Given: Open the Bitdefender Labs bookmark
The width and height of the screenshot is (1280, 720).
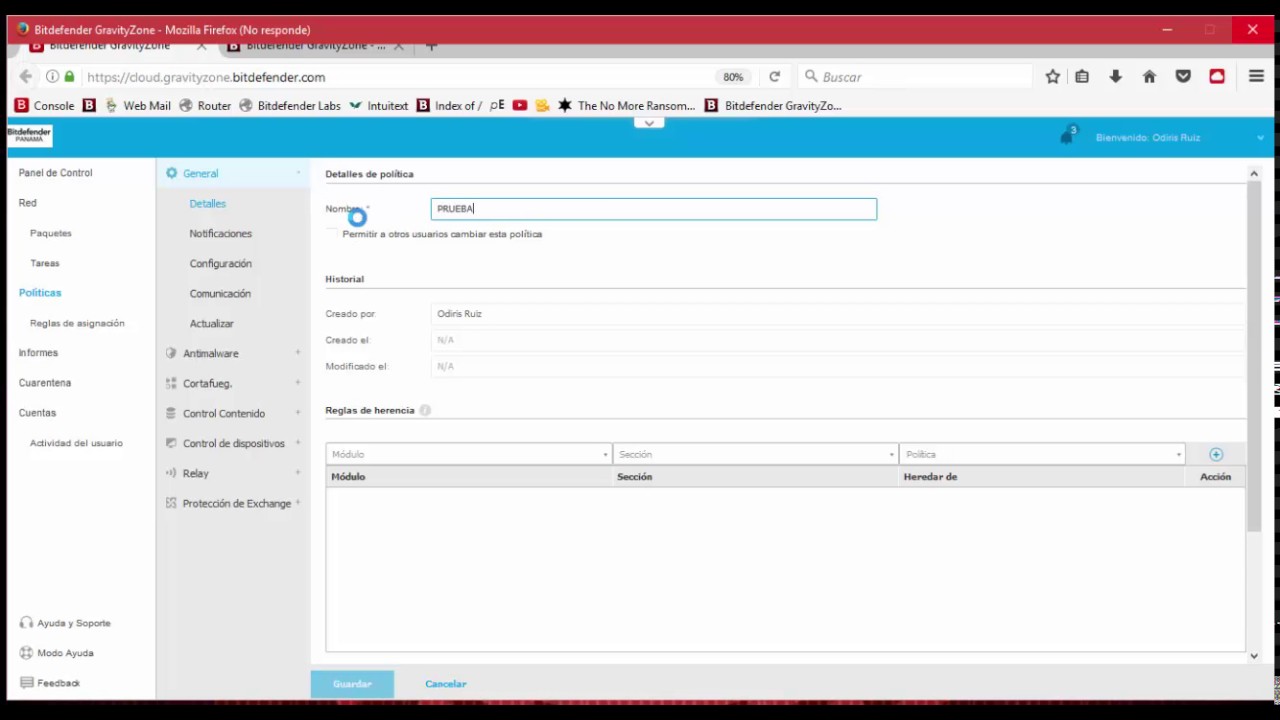Looking at the screenshot, I should [x=290, y=105].
